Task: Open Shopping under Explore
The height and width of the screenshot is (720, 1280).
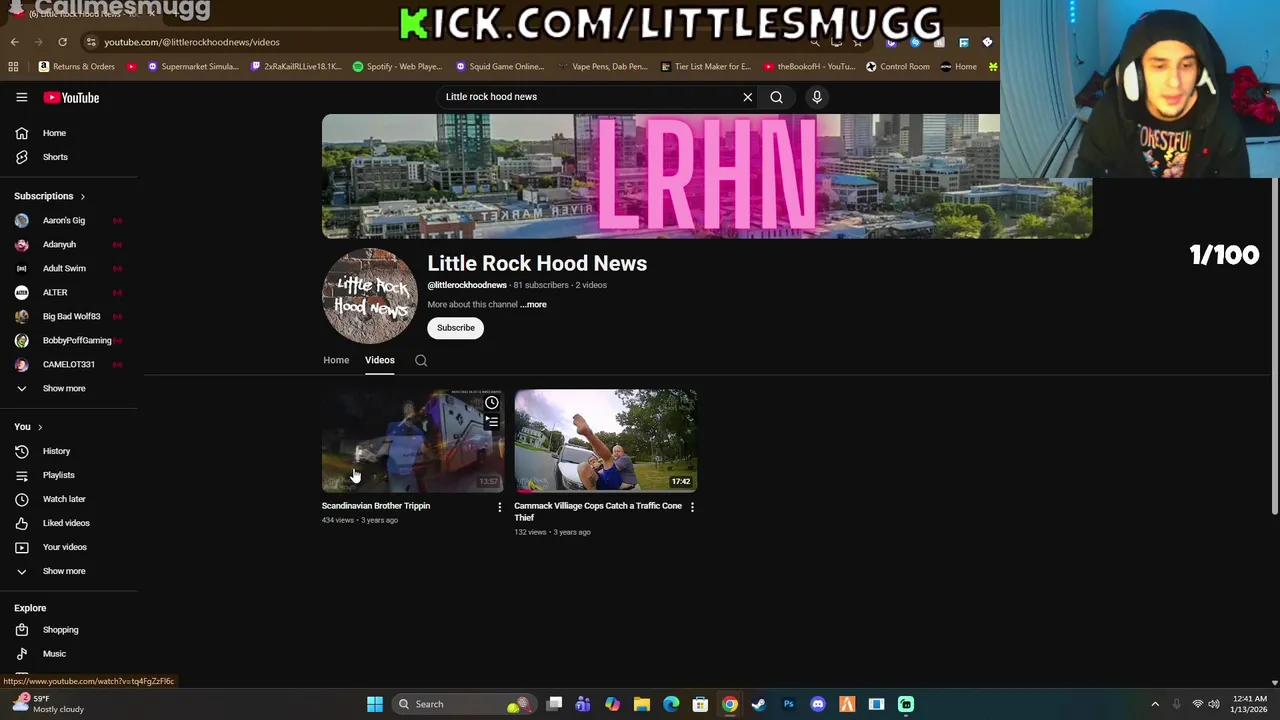Action: 60,630
